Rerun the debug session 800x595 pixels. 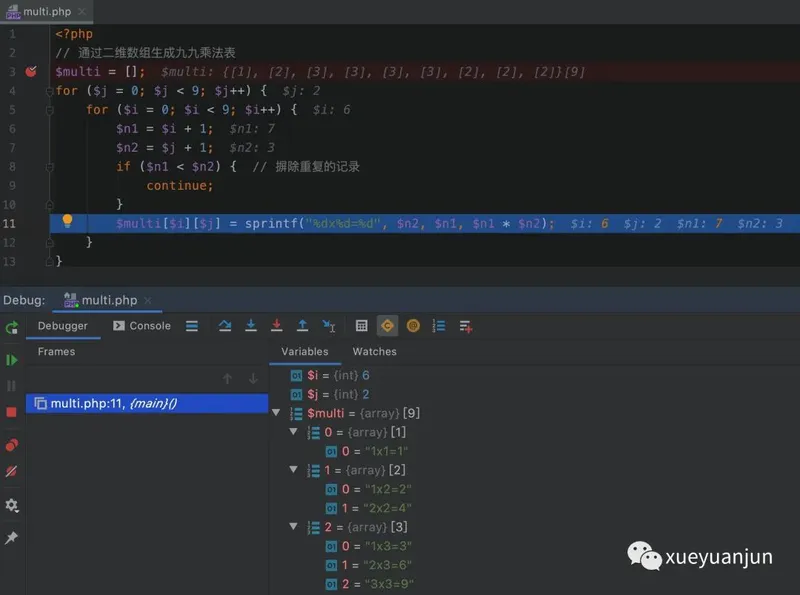(12, 328)
